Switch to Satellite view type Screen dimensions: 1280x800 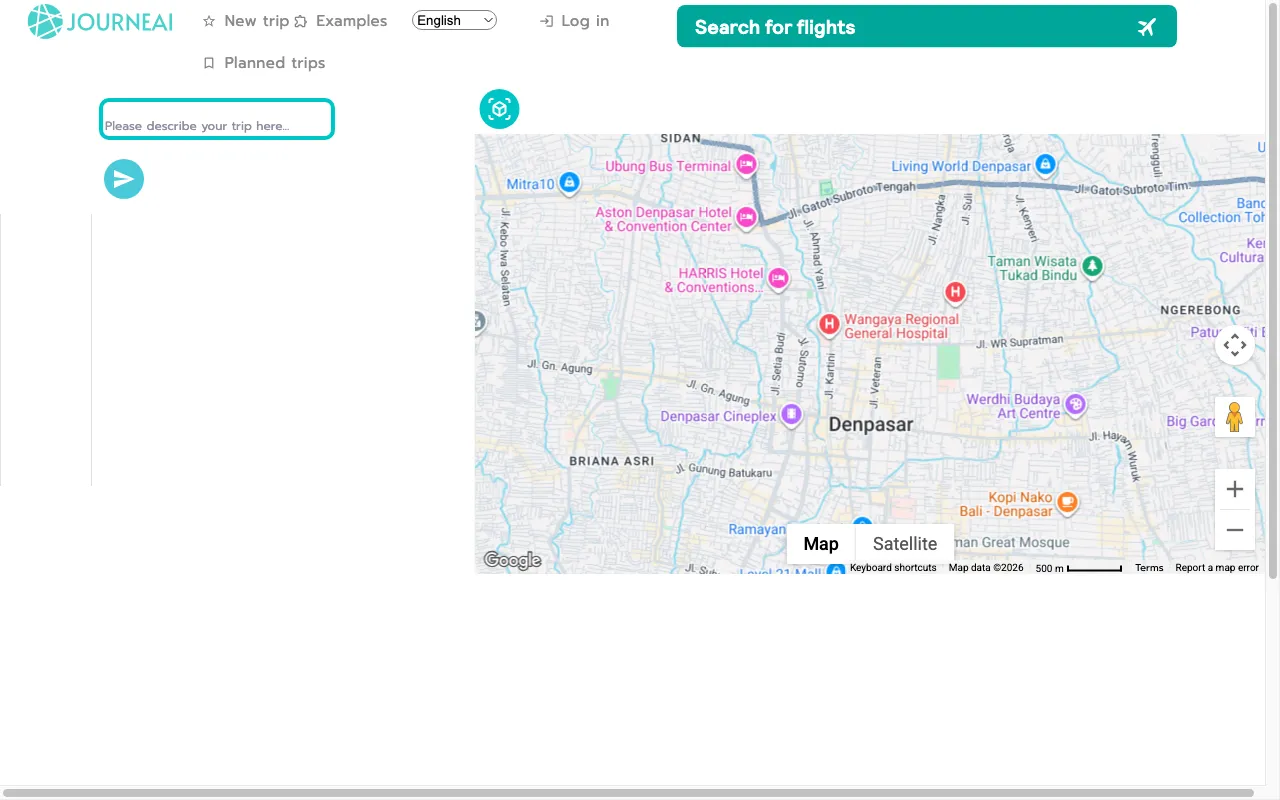pyautogui.click(x=905, y=544)
